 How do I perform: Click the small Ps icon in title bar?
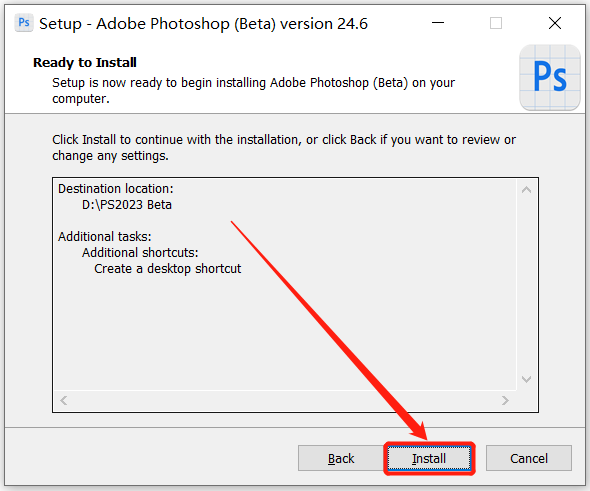pyautogui.click(x=24, y=23)
